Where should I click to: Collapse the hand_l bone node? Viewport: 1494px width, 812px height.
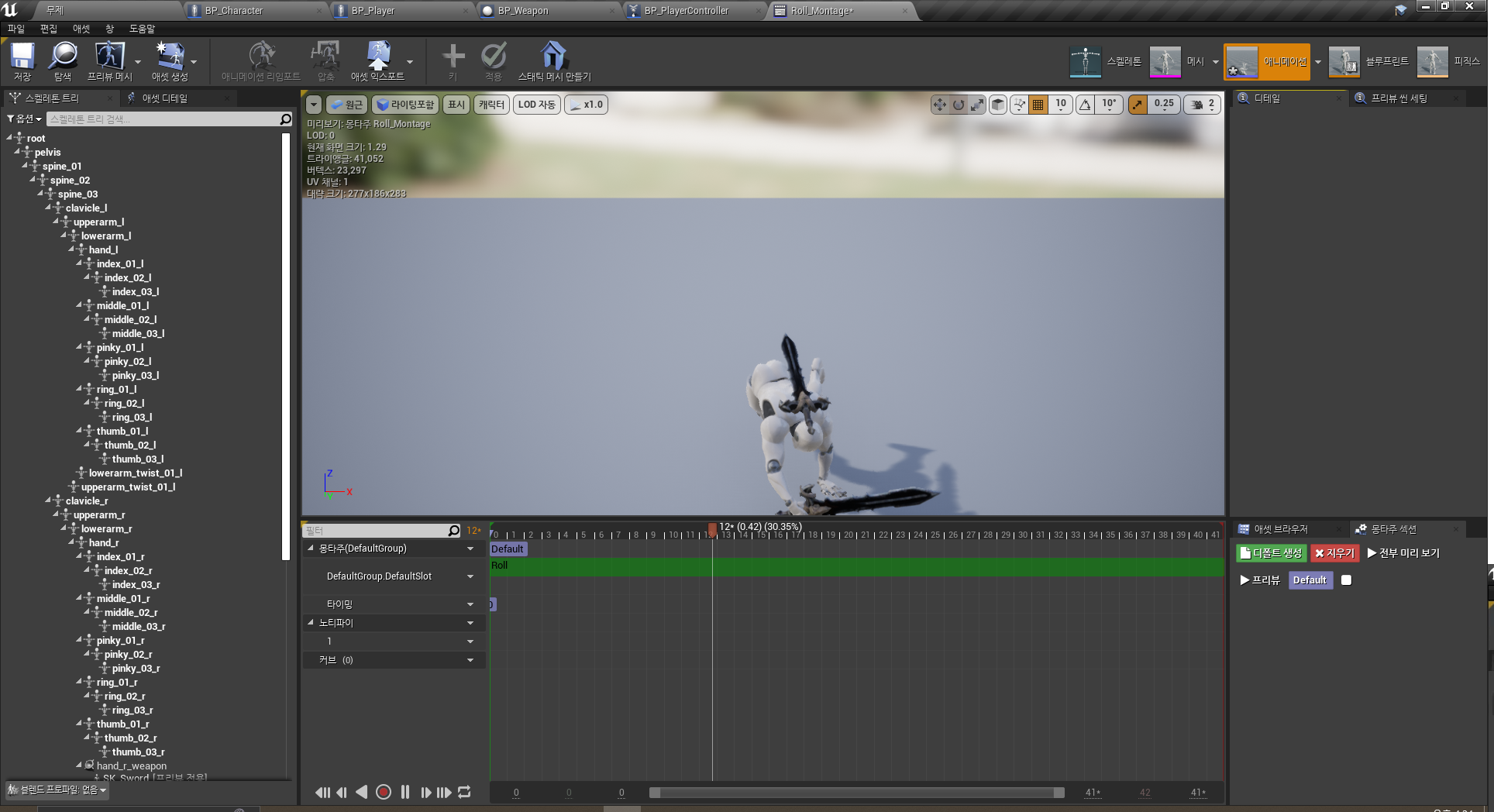72,249
